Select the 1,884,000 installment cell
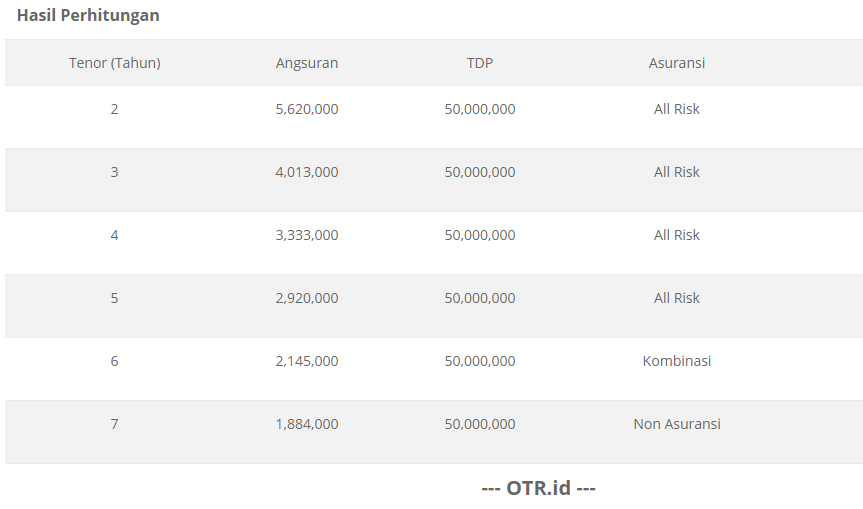Viewport: 863px width, 509px height. pos(307,424)
